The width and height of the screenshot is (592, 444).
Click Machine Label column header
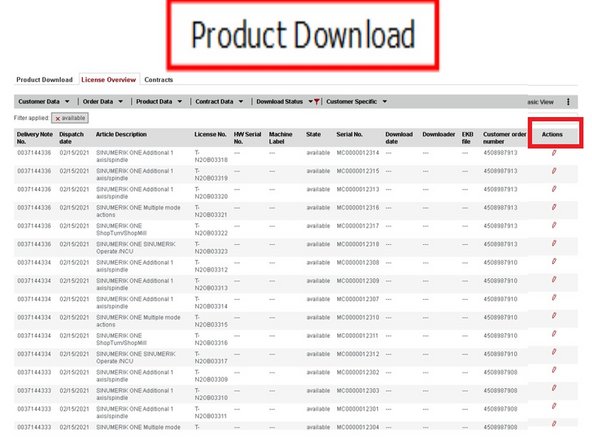tap(281, 138)
